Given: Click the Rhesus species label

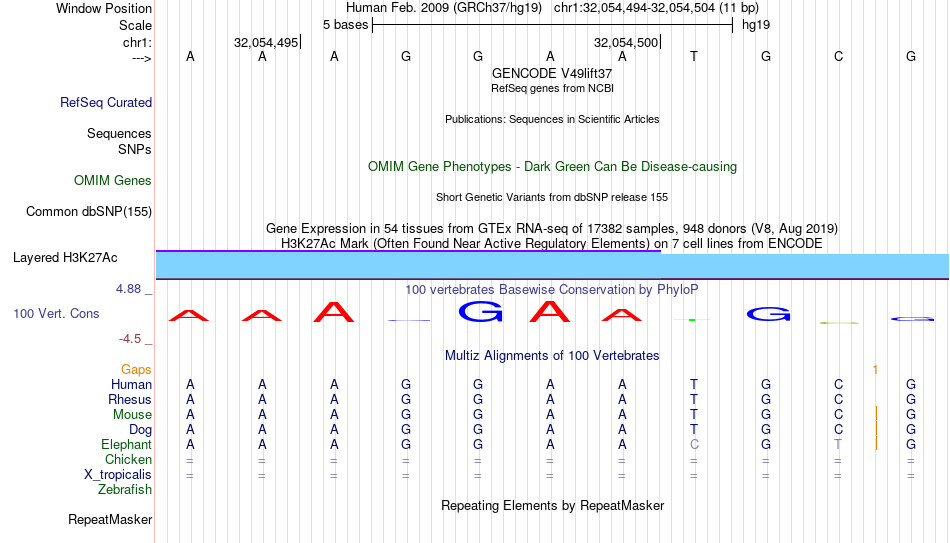Looking at the screenshot, I should pyautogui.click(x=130, y=399).
